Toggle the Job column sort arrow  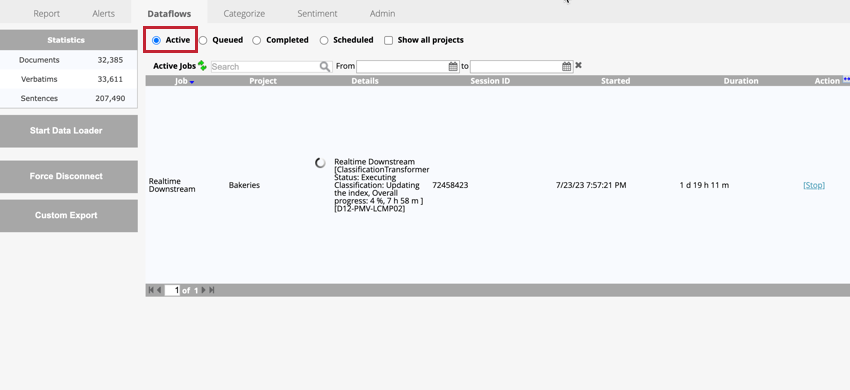[192, 82]
